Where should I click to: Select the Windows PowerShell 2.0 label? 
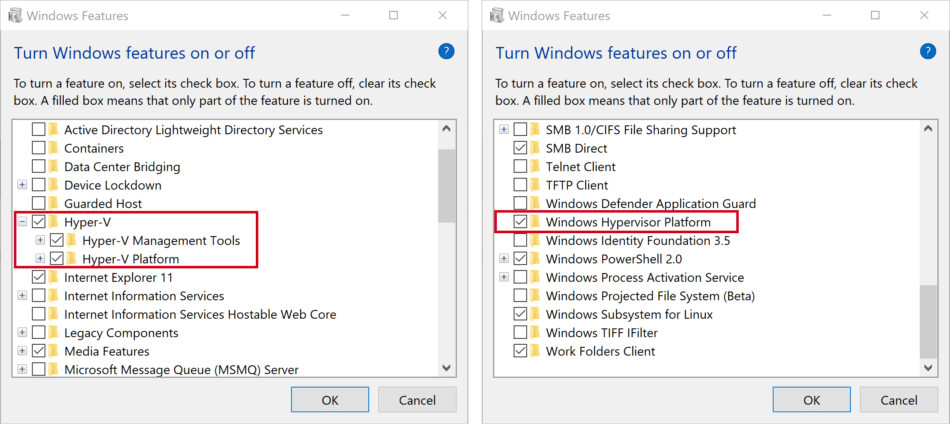[614, 259]
